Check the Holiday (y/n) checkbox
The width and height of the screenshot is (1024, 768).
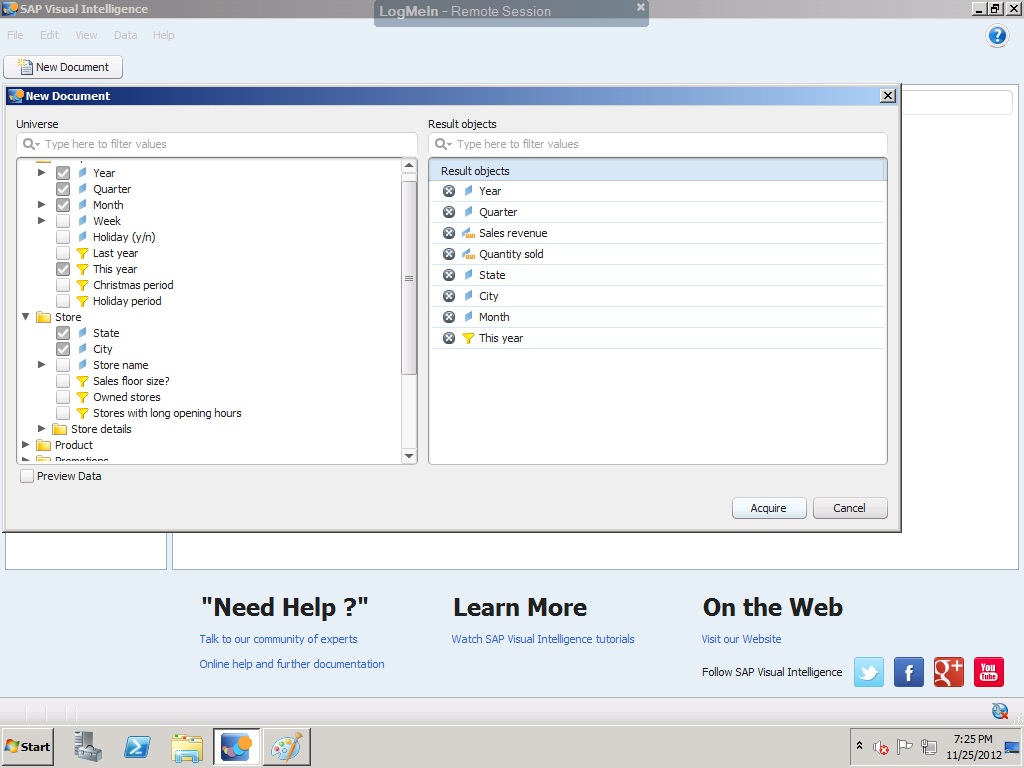tap(63, 237)
